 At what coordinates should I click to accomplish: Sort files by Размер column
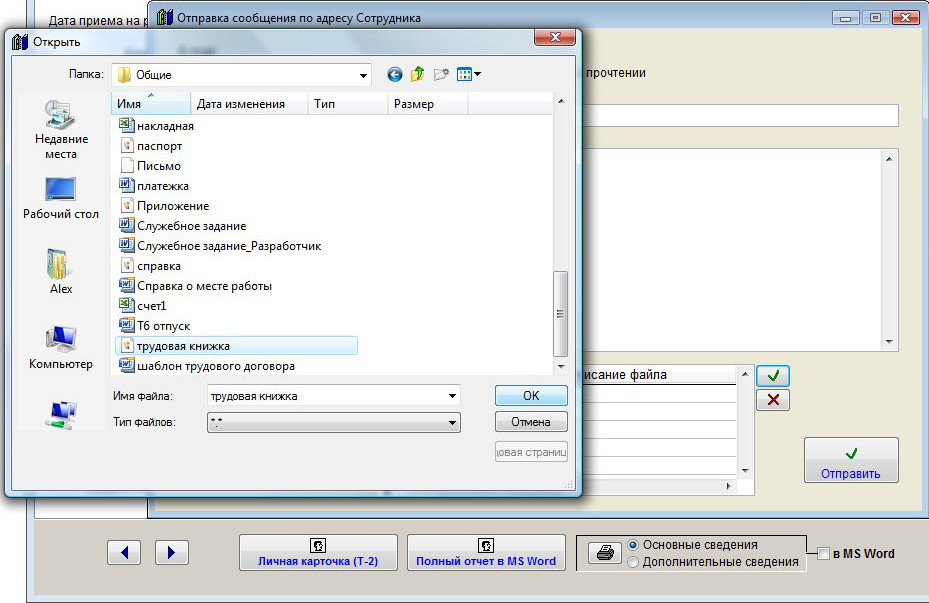point(428,104)
